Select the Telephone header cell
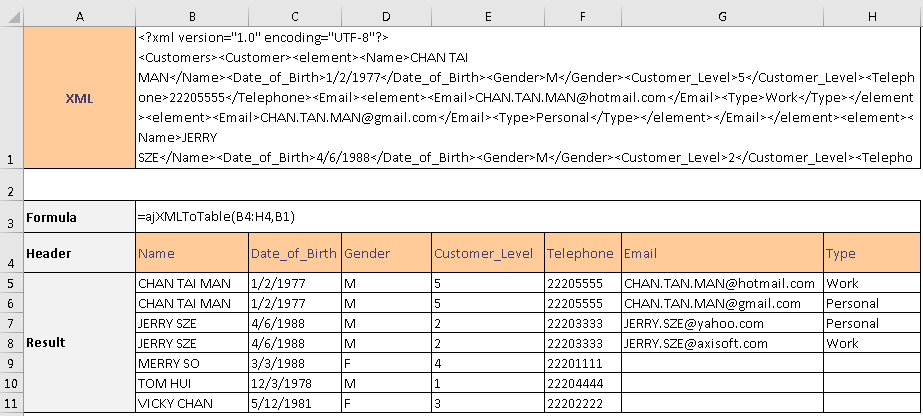This screenshot has height=416, width=923. click(x=581, y=254)
